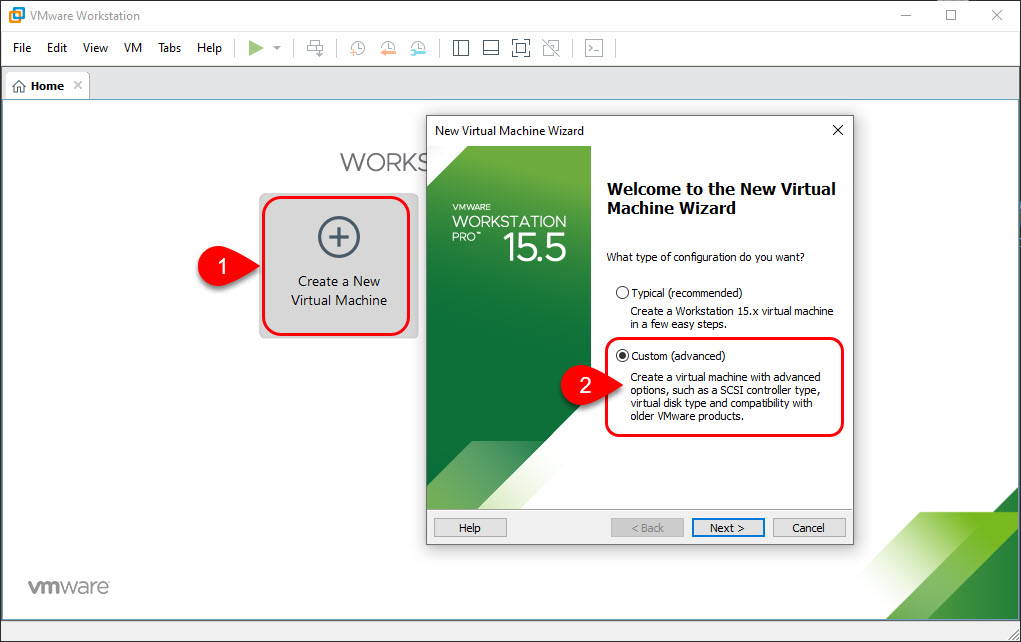The width and height of the screenshot is (1021, 642).
Task: Click the Back button in the wizard
Action: (647, 527)
